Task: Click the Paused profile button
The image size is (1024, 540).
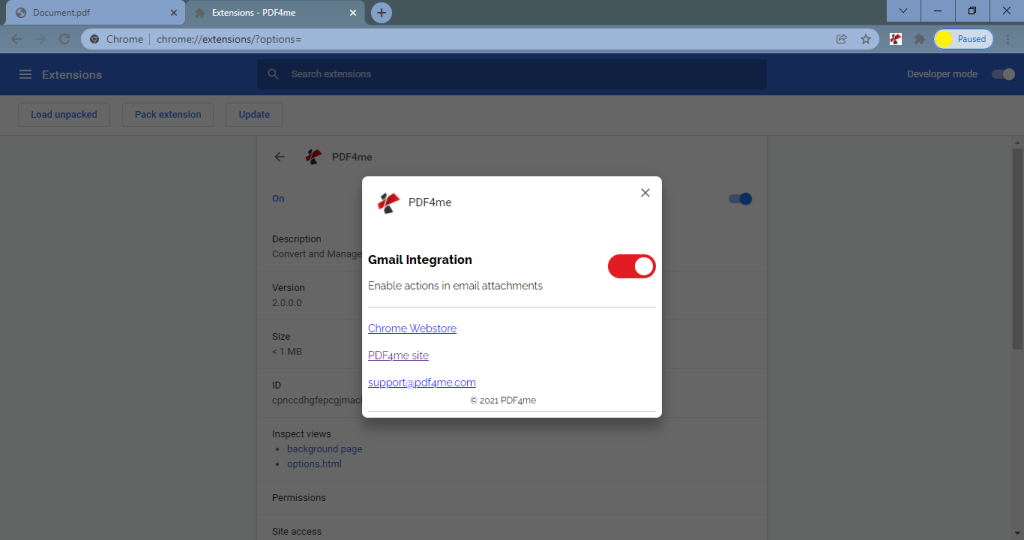Action: (963, 39)
